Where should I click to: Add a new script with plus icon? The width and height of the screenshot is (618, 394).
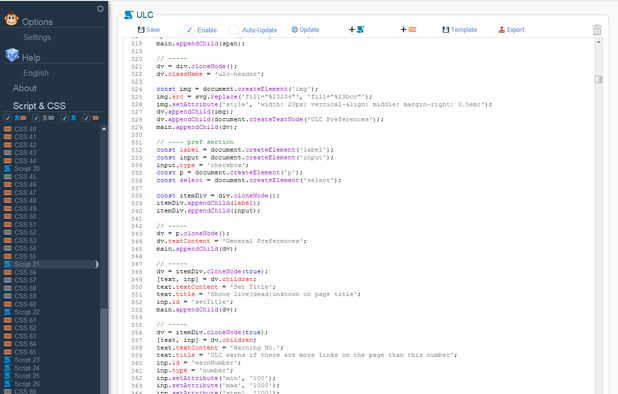point(356,30)
